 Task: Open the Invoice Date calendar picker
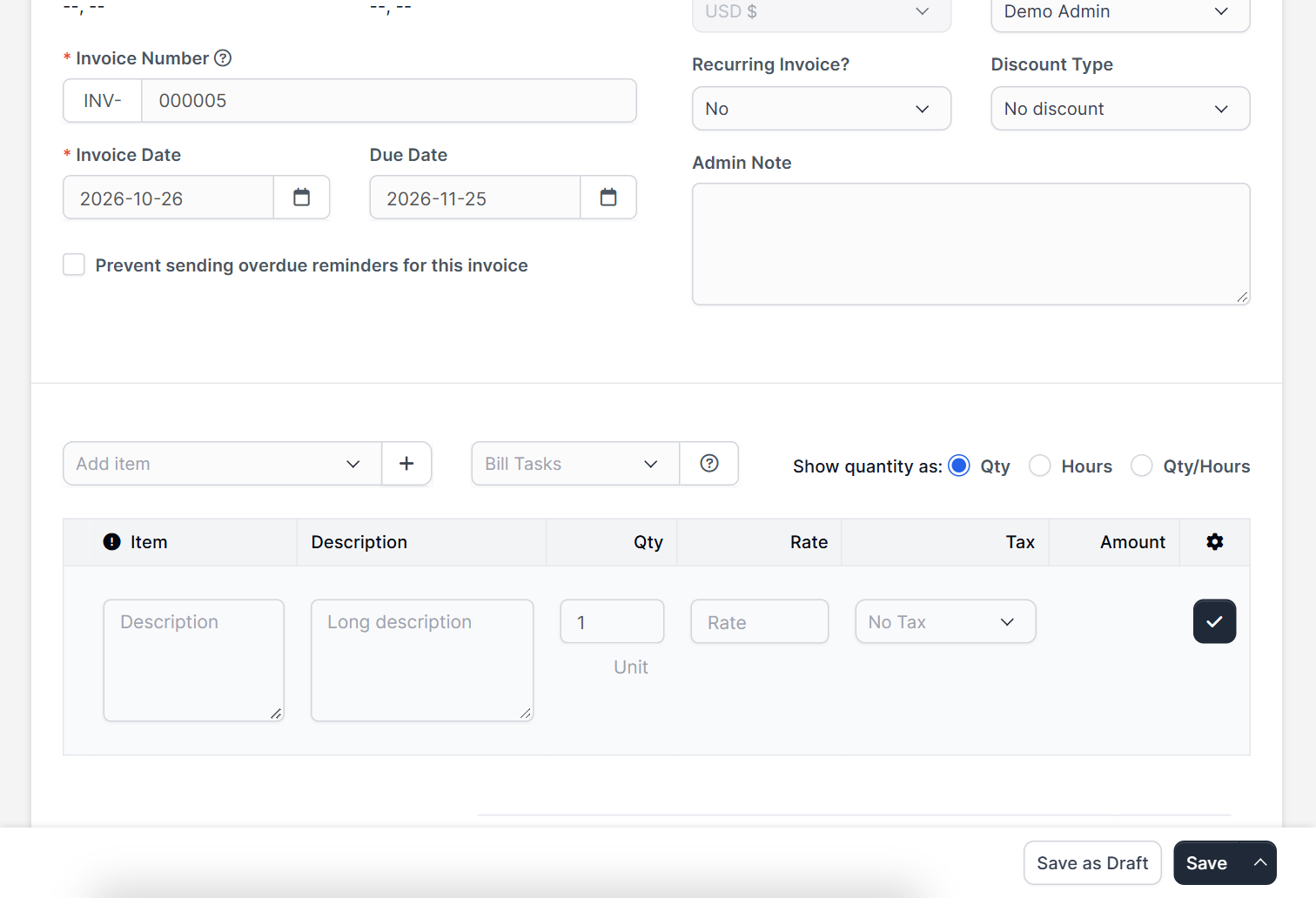pos(301,198)
